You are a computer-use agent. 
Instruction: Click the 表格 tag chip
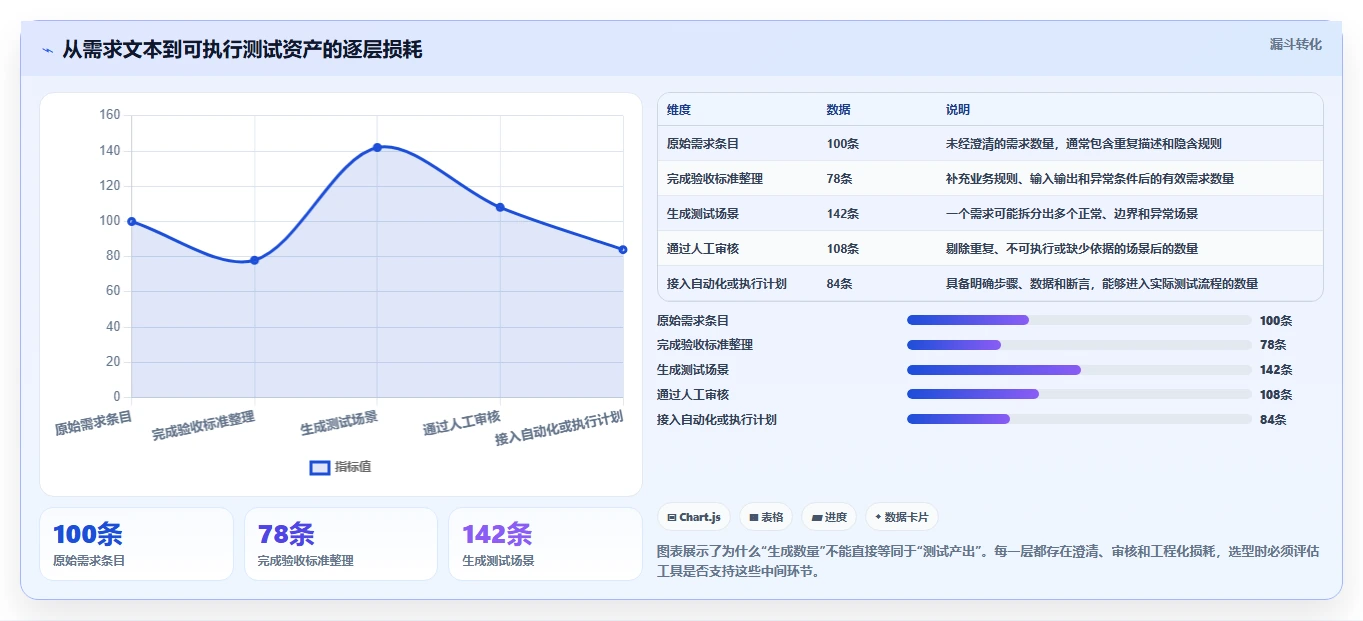(x=765, y=517)
